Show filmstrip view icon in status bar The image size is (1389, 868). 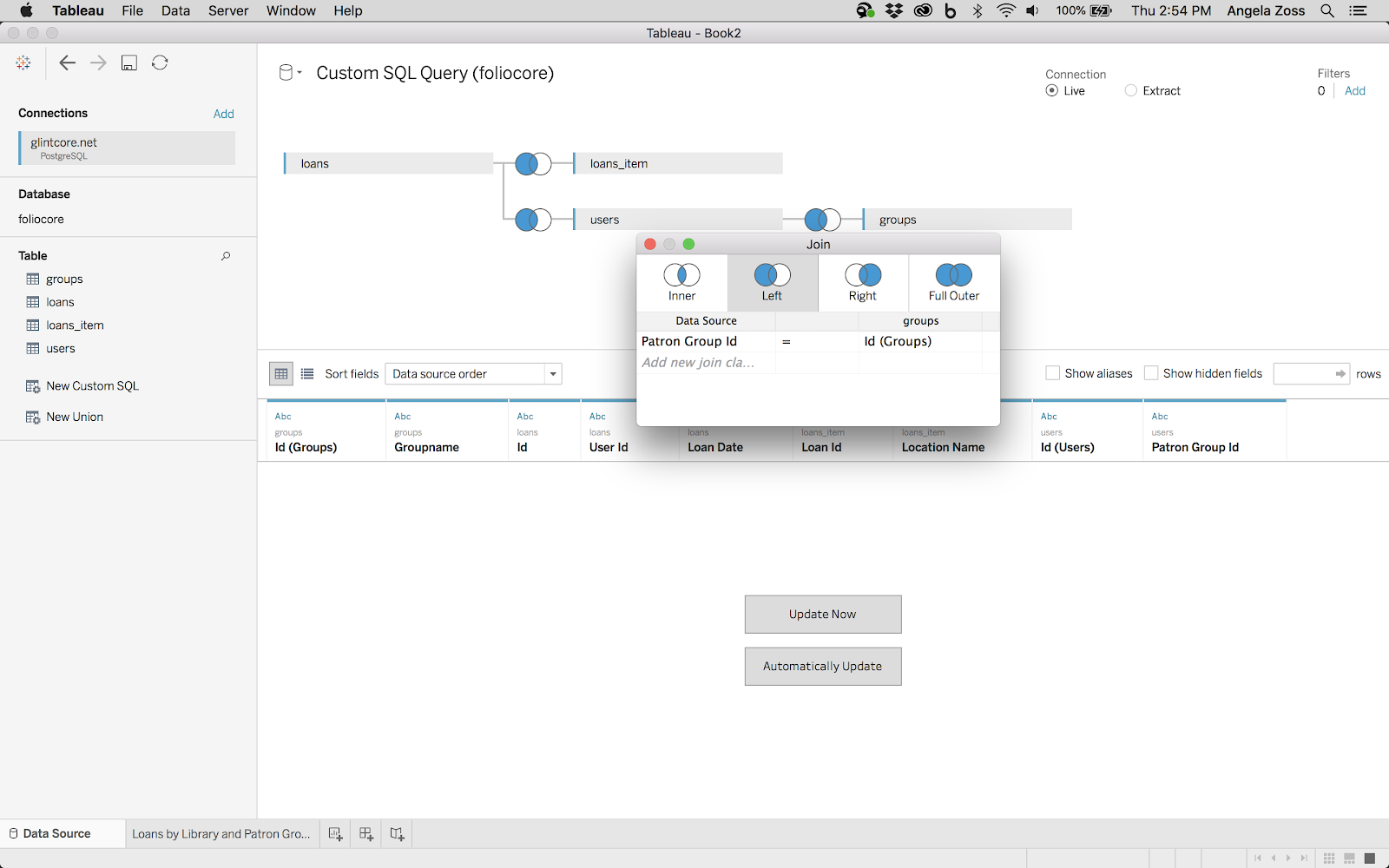click(1349, 858)
